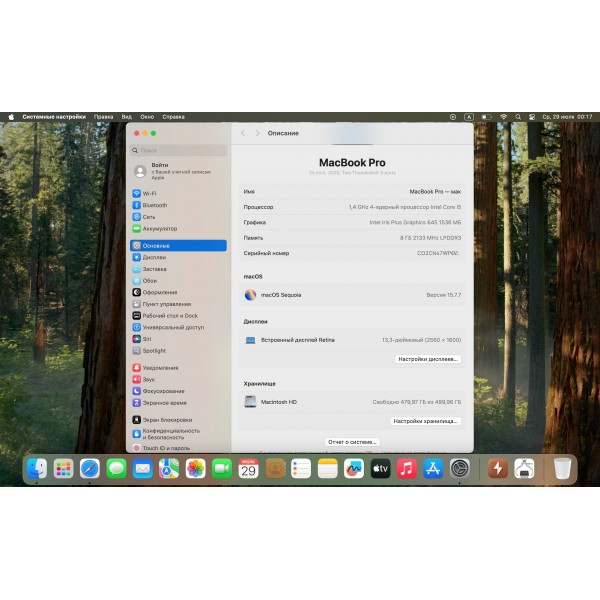Image resolution: width=600 pixels, height=600 pixels.
Task: Click the Поиск search field
Action: 178,150
